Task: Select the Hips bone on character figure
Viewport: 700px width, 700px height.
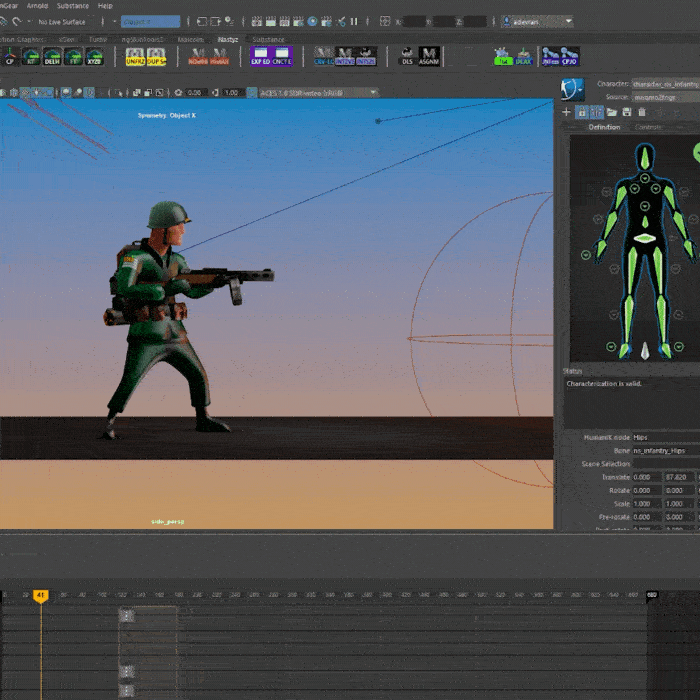Action: click(x=645, y=238)
